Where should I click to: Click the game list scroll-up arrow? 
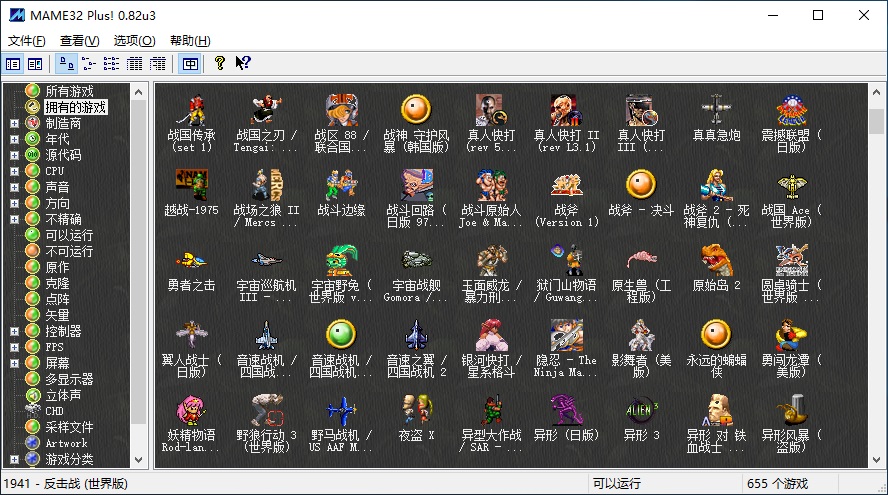877,92
